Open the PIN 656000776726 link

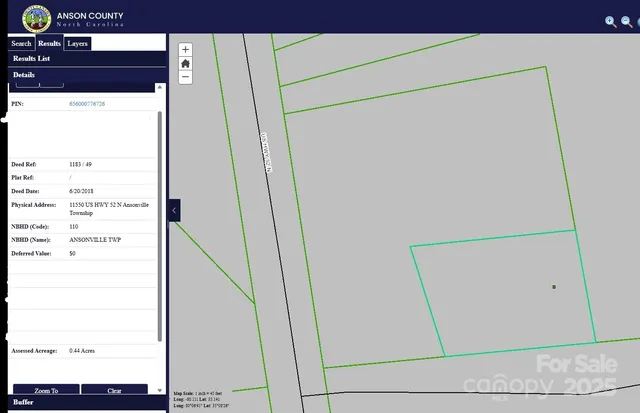(87, 104)
